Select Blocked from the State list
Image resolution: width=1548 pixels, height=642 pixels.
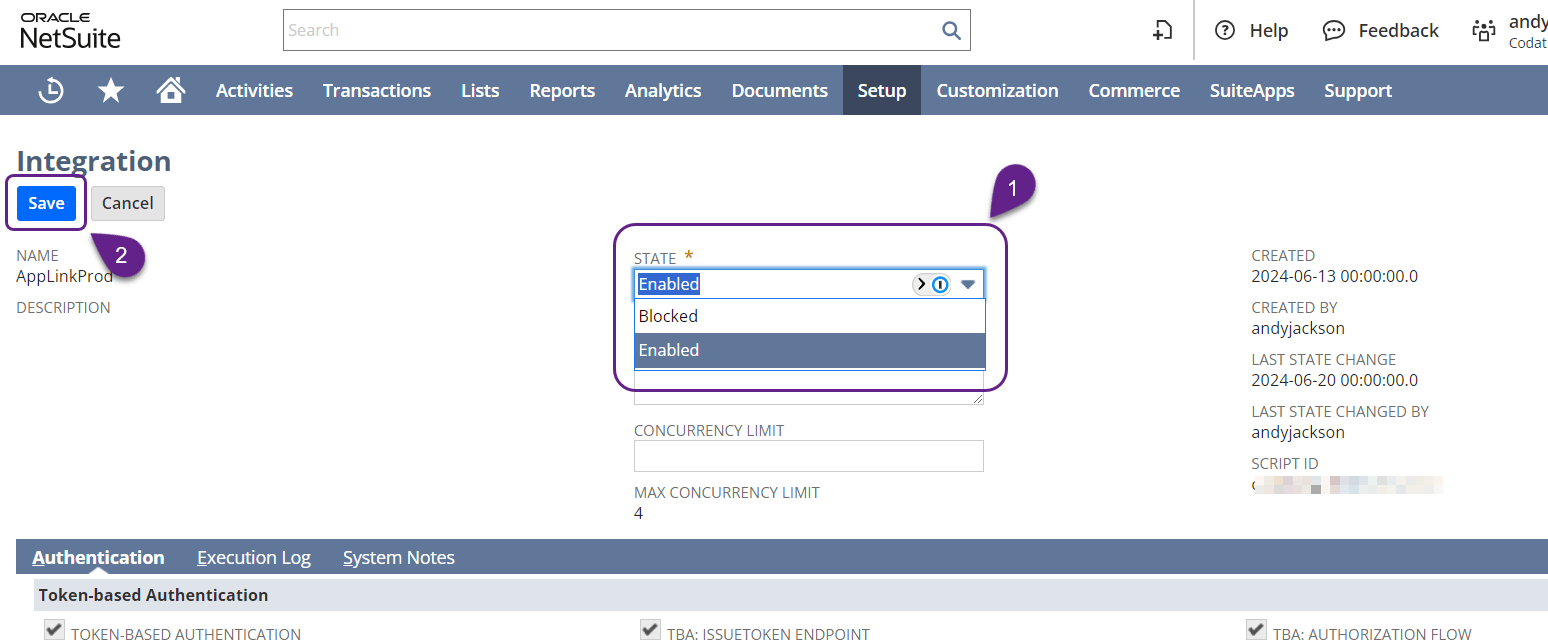pos(668,316)
